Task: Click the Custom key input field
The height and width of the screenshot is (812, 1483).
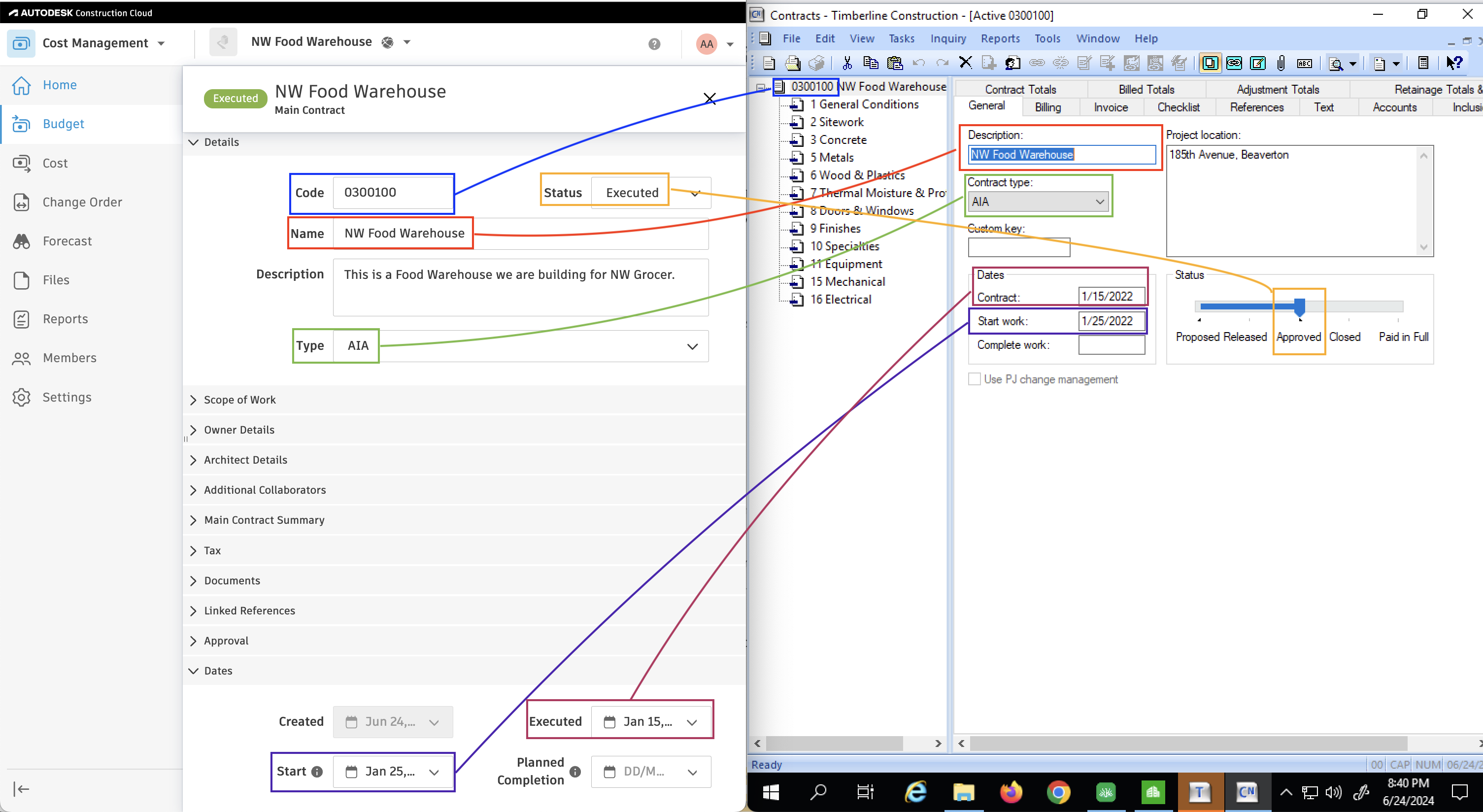Action: (x=1018, y=247)
